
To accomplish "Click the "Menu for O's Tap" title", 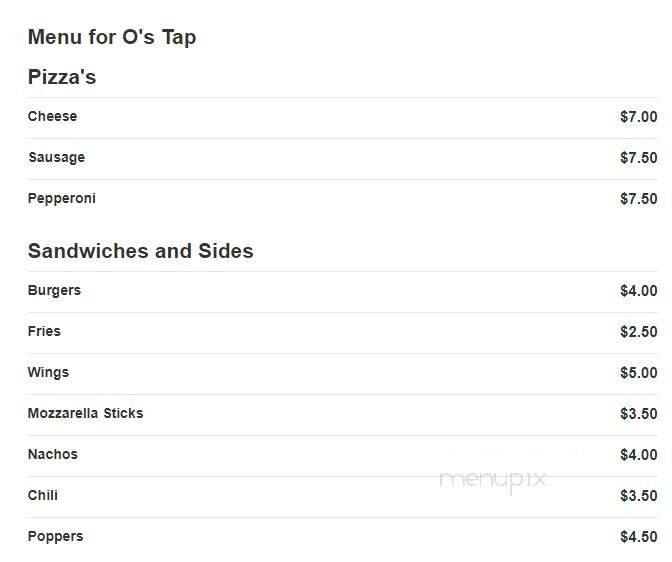I will (x=111, y=38).
